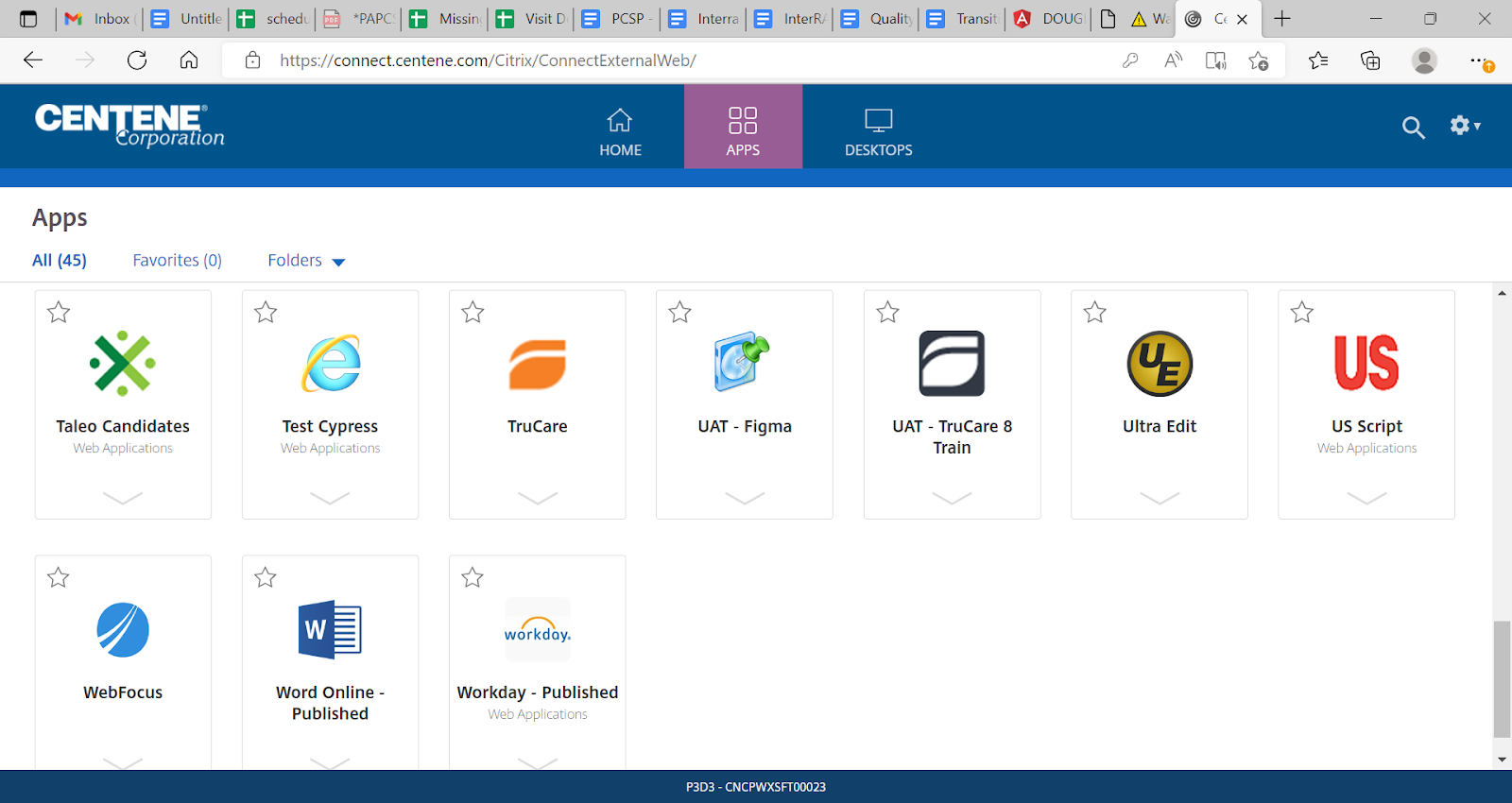
Task: Open the Word Online - Published icon
Action: 330,629
